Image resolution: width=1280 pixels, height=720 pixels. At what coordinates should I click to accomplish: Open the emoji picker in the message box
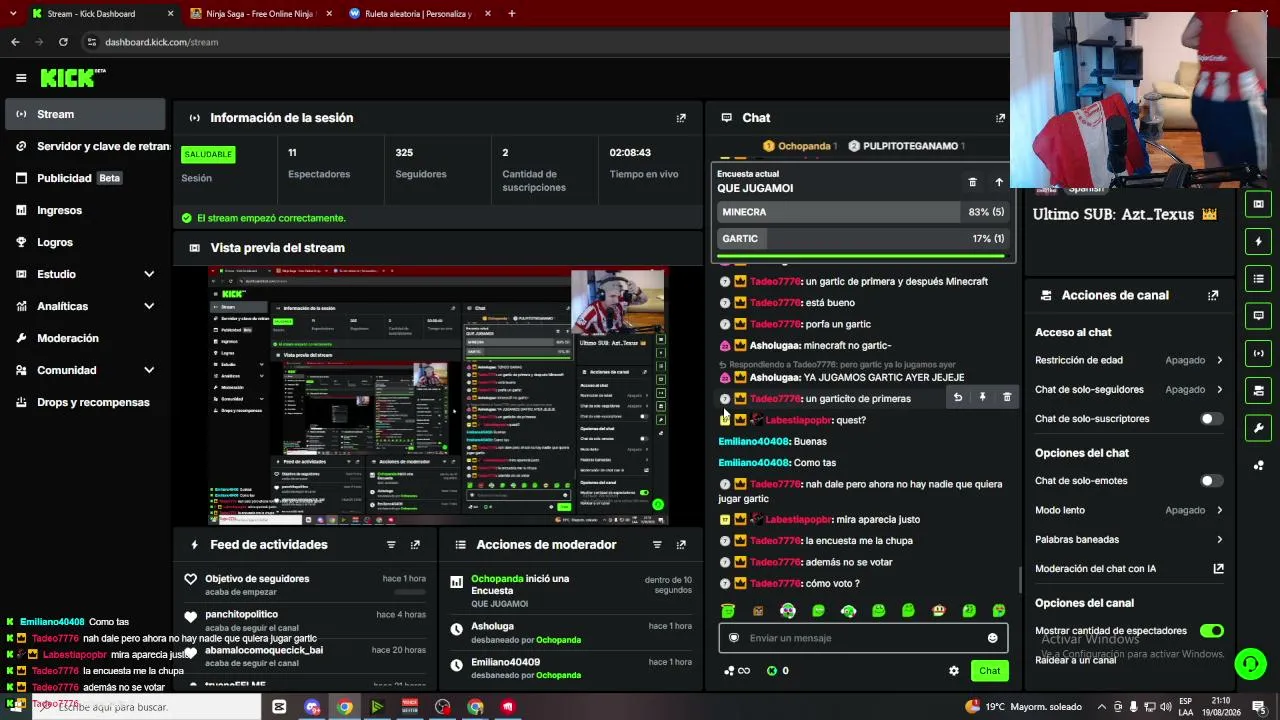[x=992, y=638]
